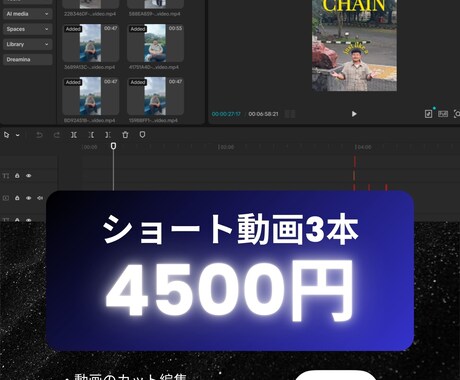
Task: Open the preview ratio button
Action: 443,114
